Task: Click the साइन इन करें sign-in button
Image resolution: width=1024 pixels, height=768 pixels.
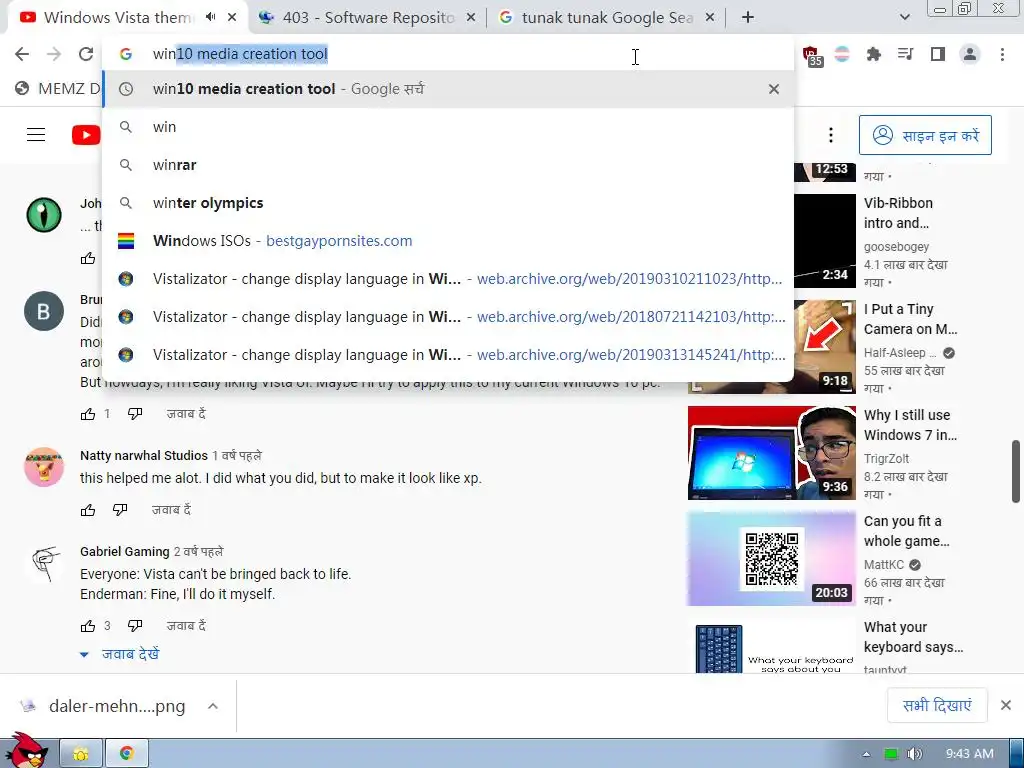Action: tap(925, 135)
